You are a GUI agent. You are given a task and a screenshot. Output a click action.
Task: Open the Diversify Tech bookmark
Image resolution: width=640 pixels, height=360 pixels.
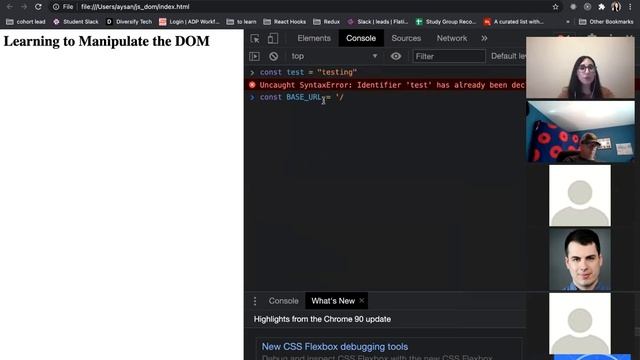tap(129, 22)
